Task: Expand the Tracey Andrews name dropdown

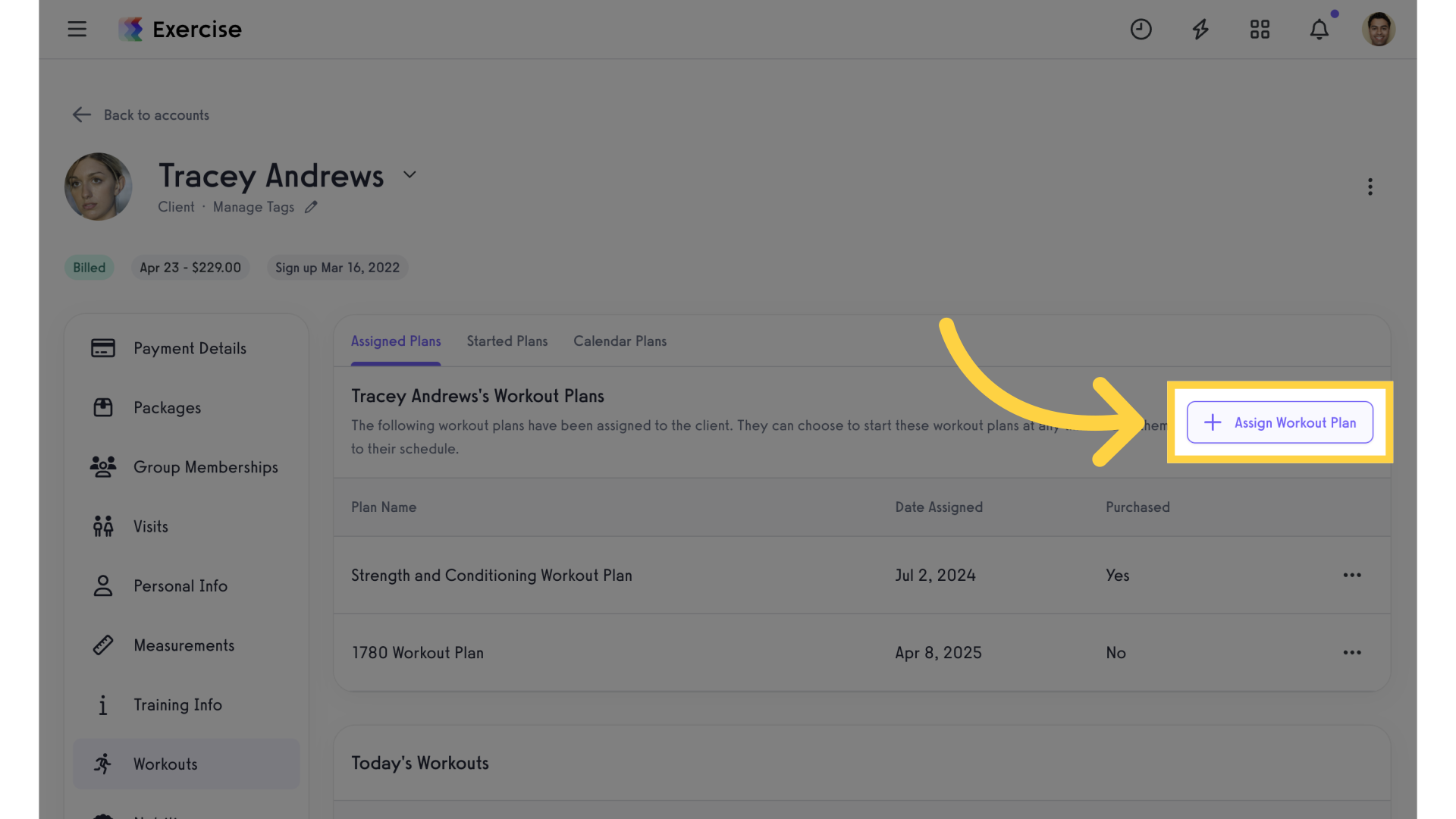Action: pyautogui.click(x=409, y=174)
